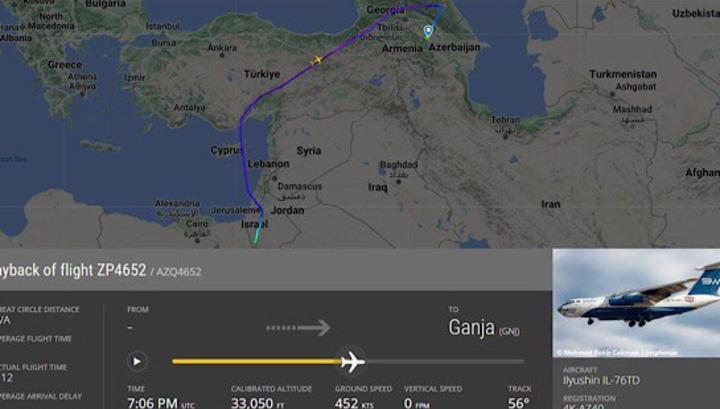
Task: Click the blue destination pin in Azerbaijan
Action: pos(428,31)
